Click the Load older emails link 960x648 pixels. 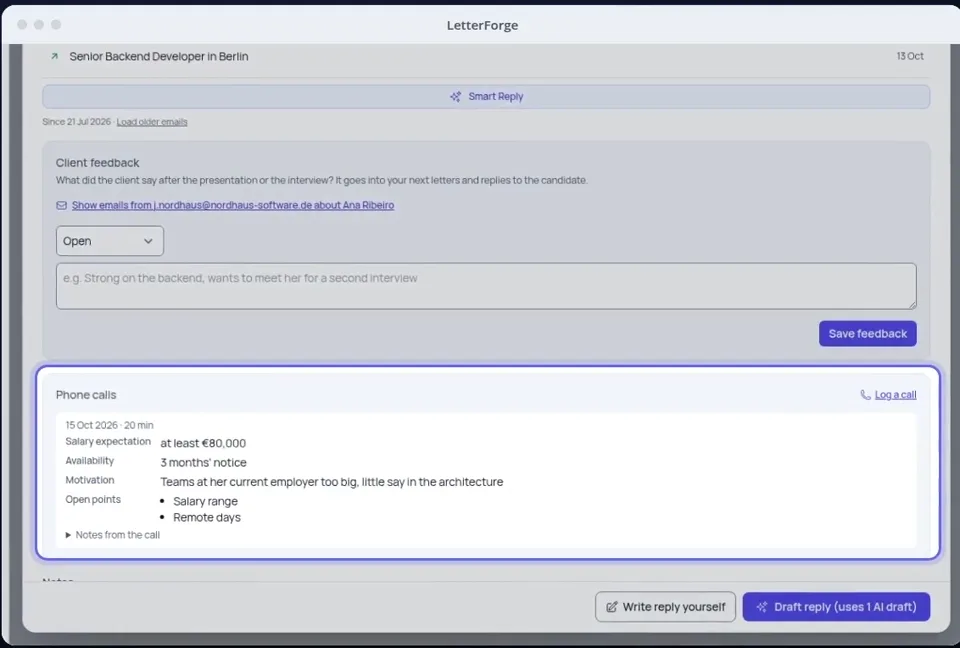pos(152,122)
